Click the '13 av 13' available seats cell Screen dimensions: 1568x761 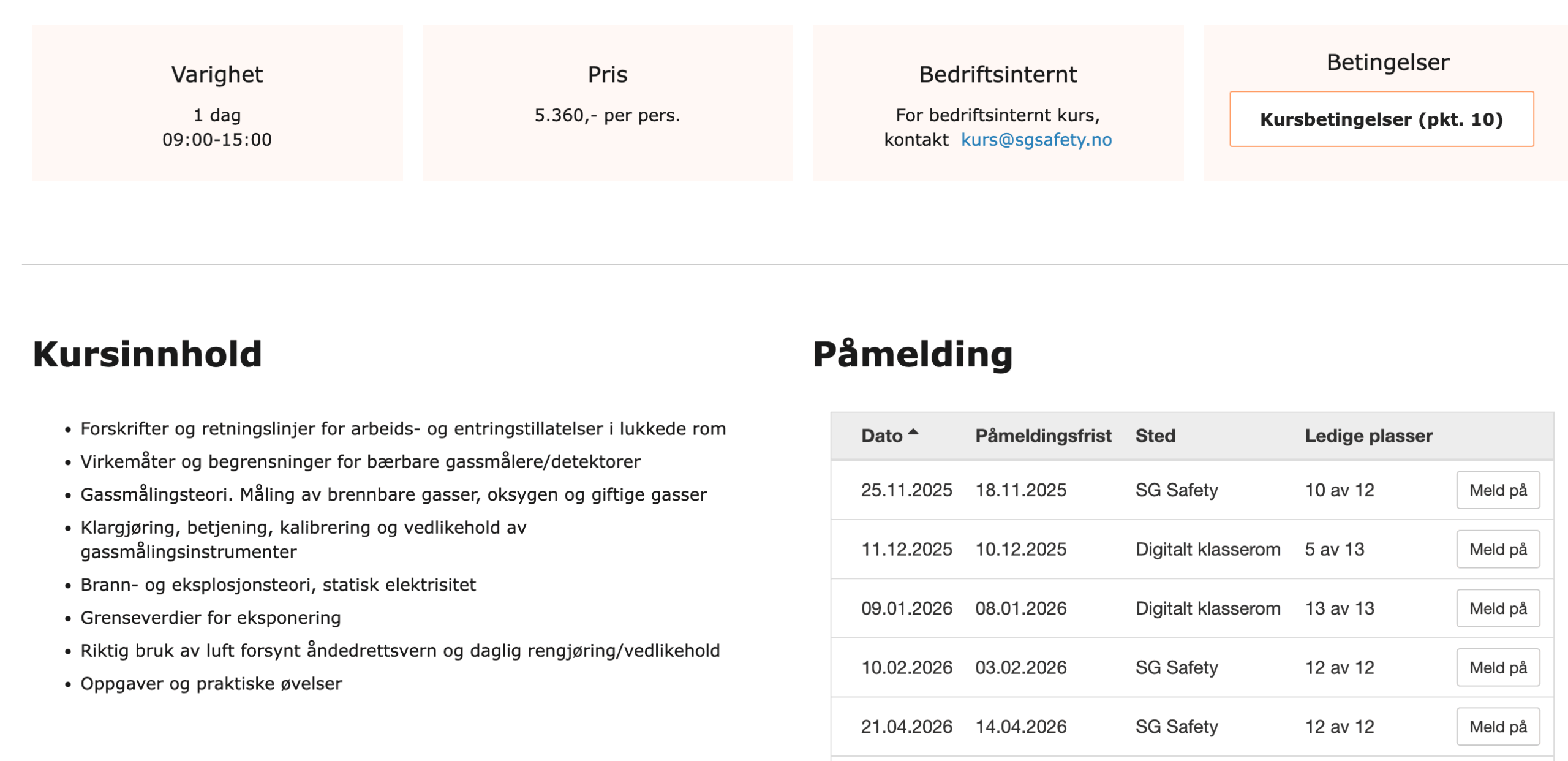point(1340,608)
